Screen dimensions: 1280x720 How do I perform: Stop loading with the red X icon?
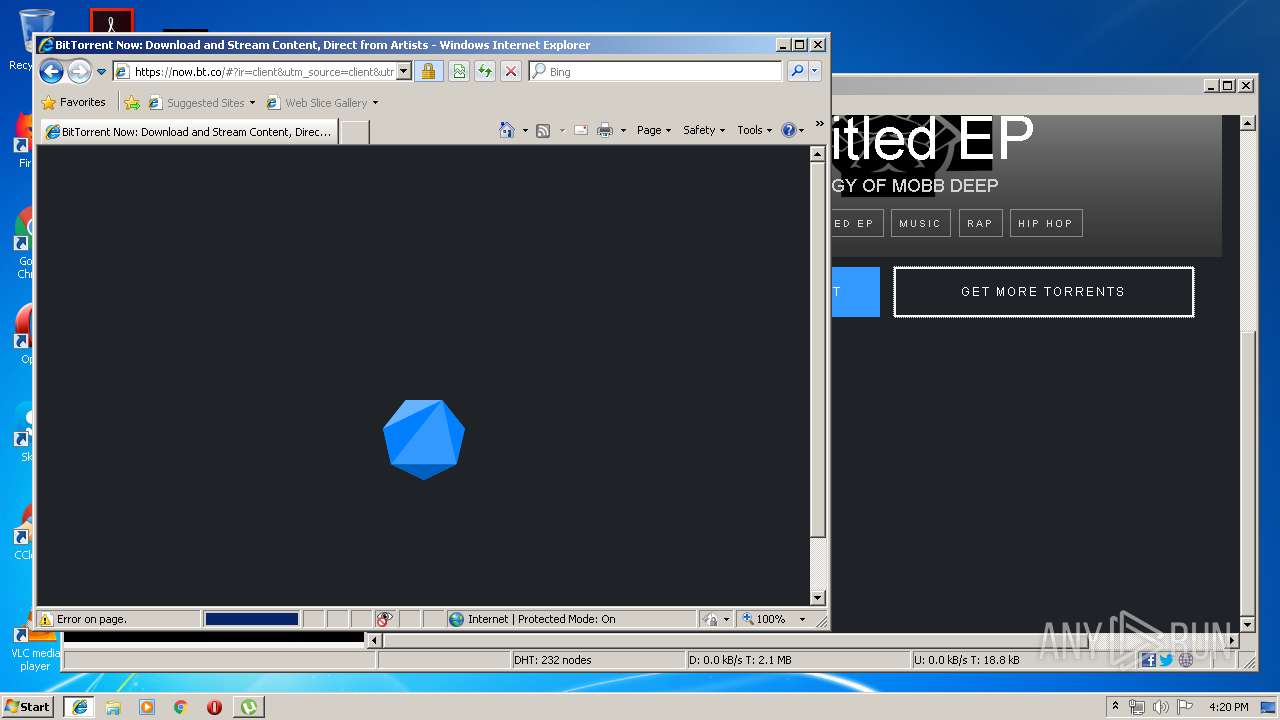click(x=511, y=71)
